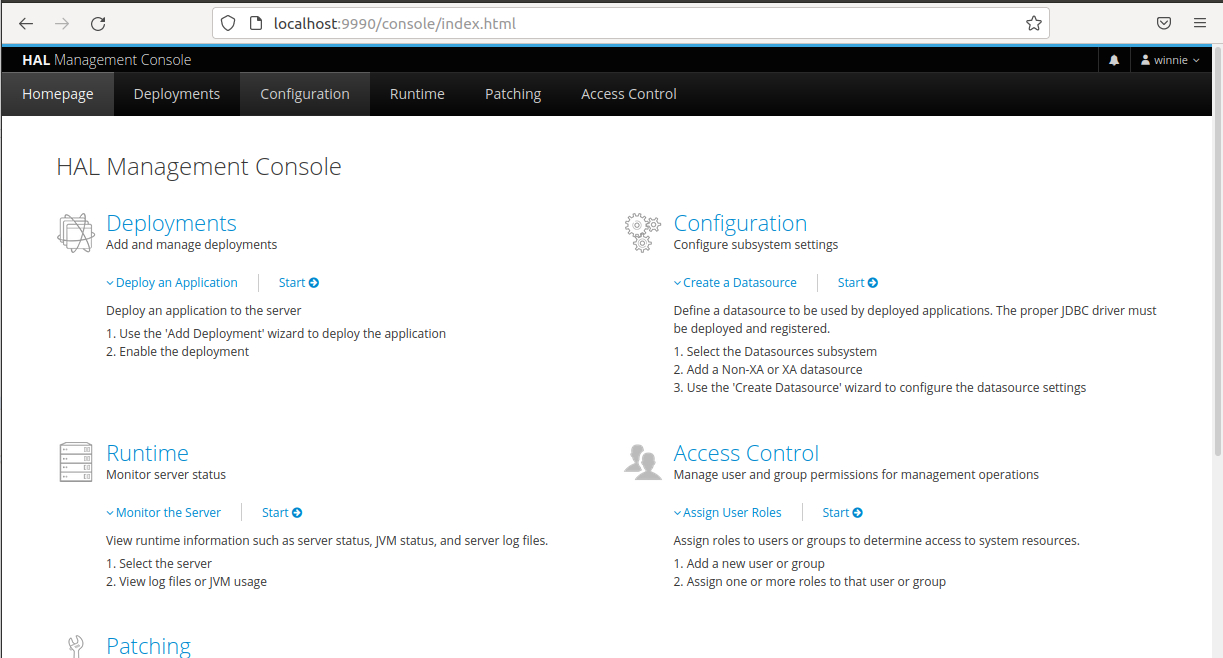This screenshot has width=1223, height=658.
Task: Open the Deployments heading link
Action: point(171,223)
